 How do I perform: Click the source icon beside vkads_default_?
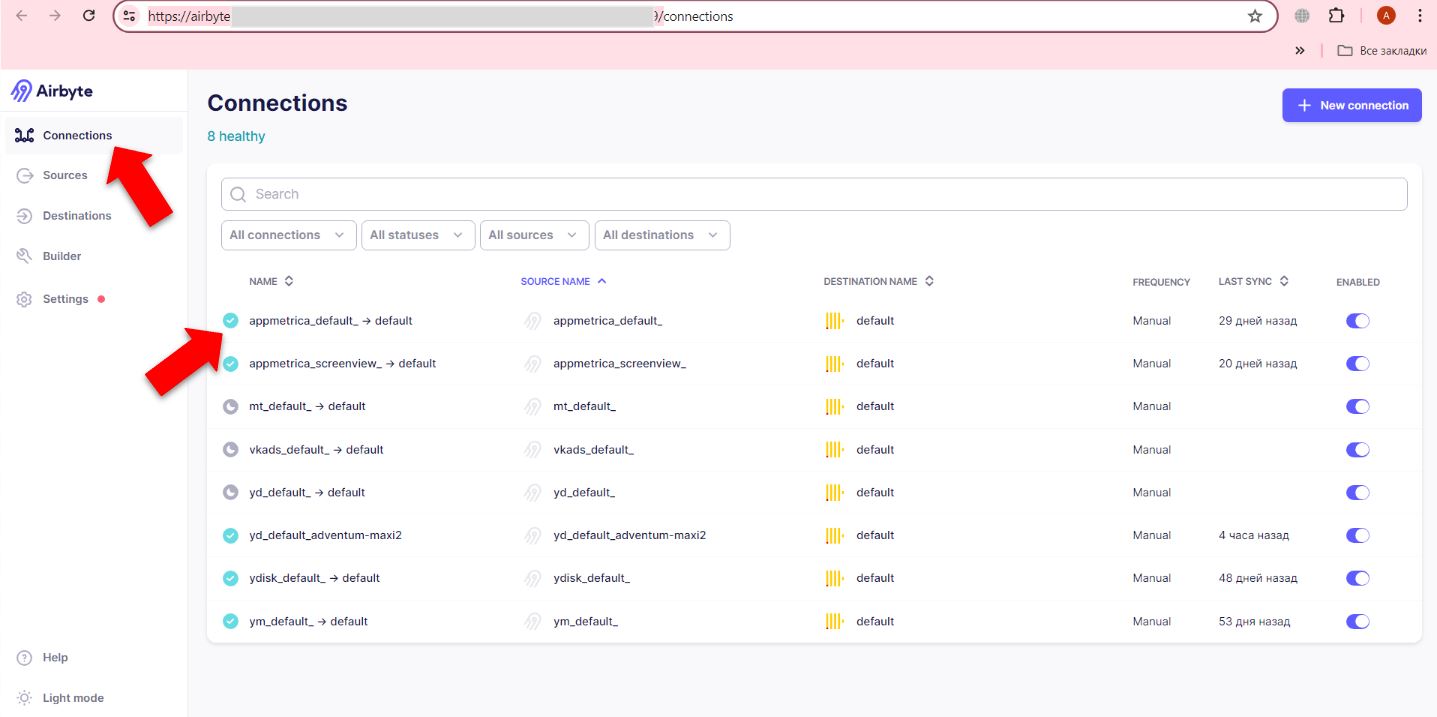[x=534, y=450]
